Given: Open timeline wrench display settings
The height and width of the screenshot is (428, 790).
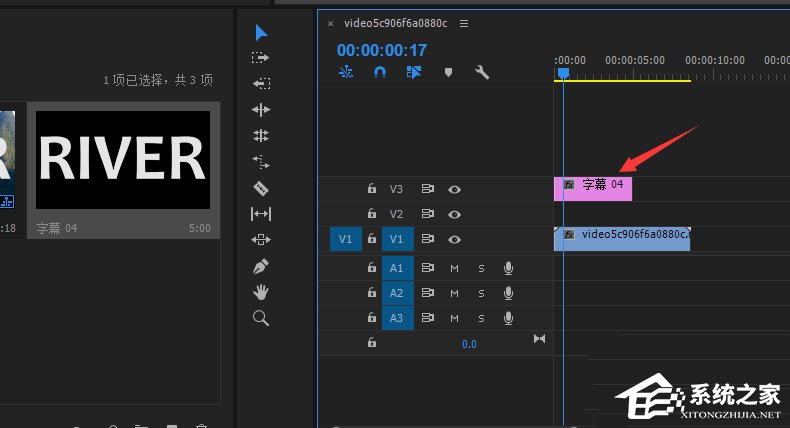Looking at the screenshot, I should coord(481,72).
